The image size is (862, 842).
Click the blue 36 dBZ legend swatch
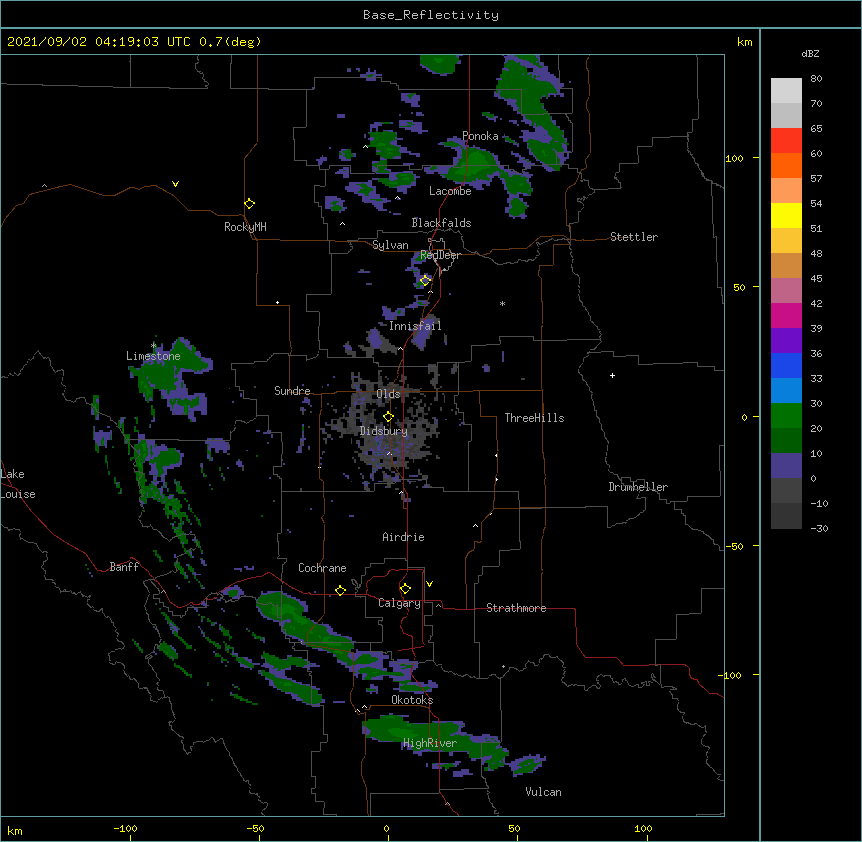[x=786, y=366]
